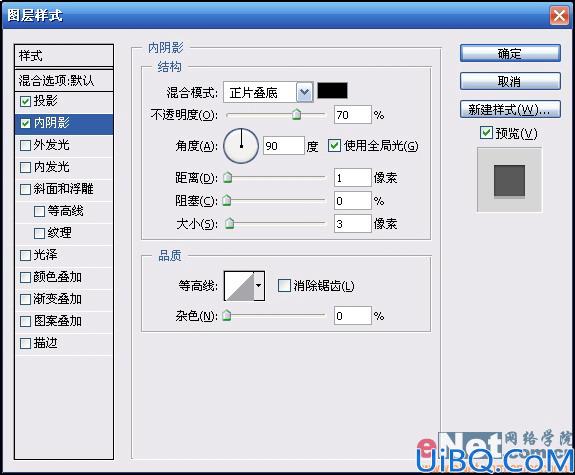Close the 图层样式 dialog
This screenshot has width=575, height=475.
tap(559, 16)
